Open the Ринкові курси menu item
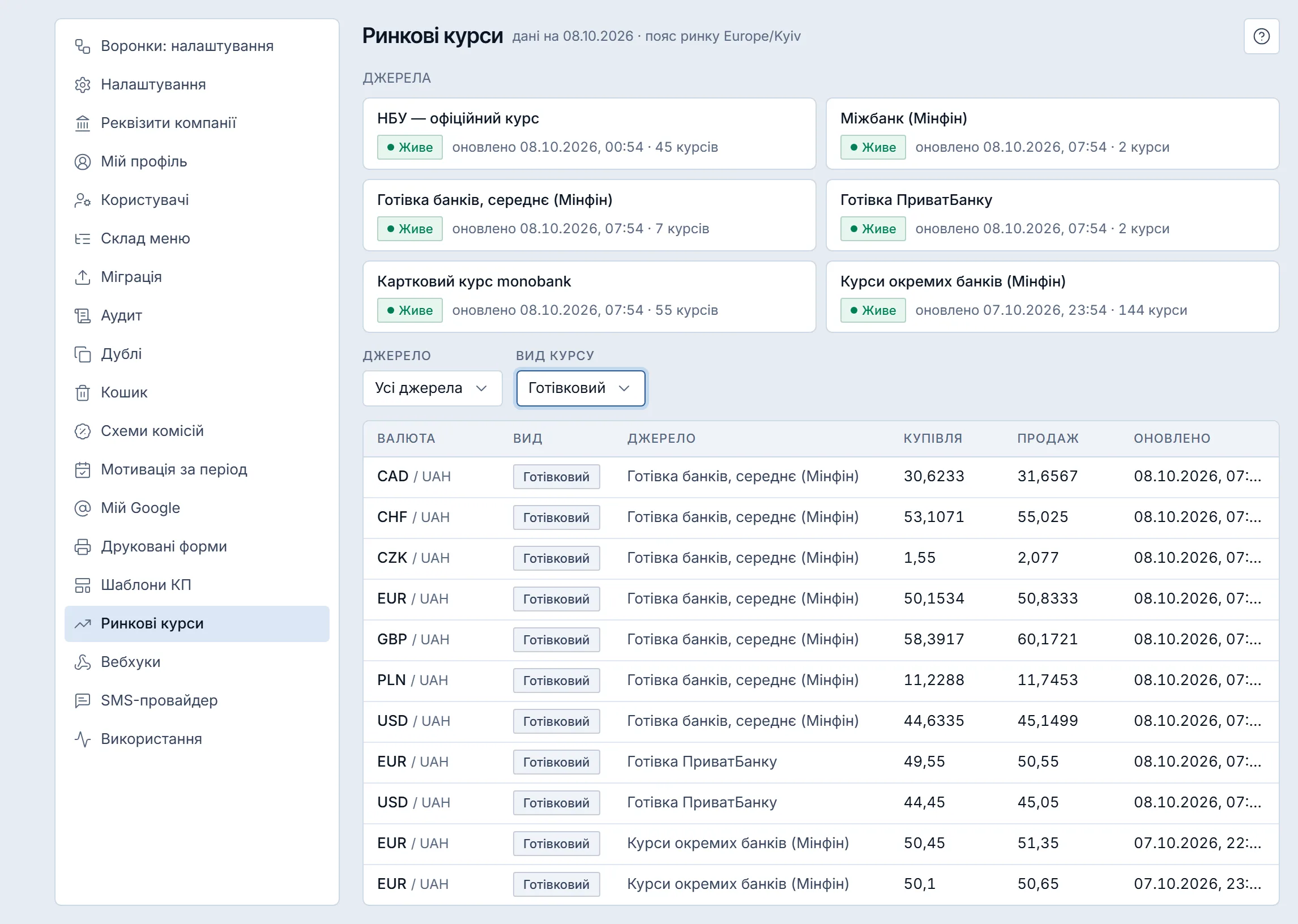 (197, 623)
